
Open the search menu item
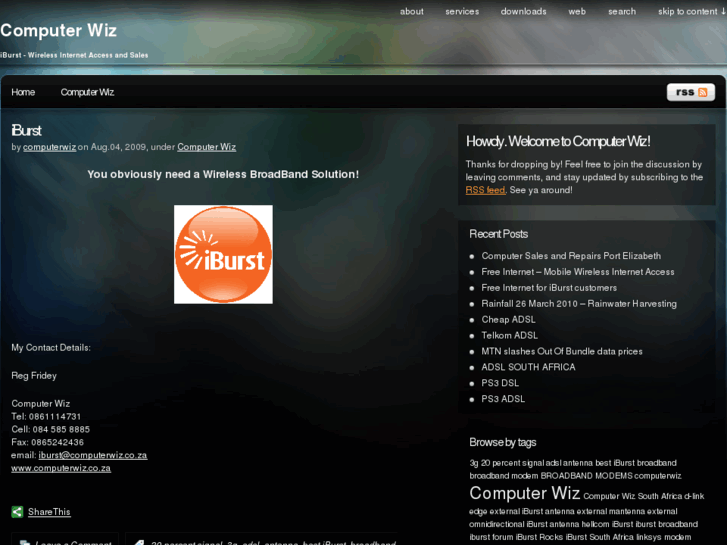pyautogui.click(x=622, y=12)
